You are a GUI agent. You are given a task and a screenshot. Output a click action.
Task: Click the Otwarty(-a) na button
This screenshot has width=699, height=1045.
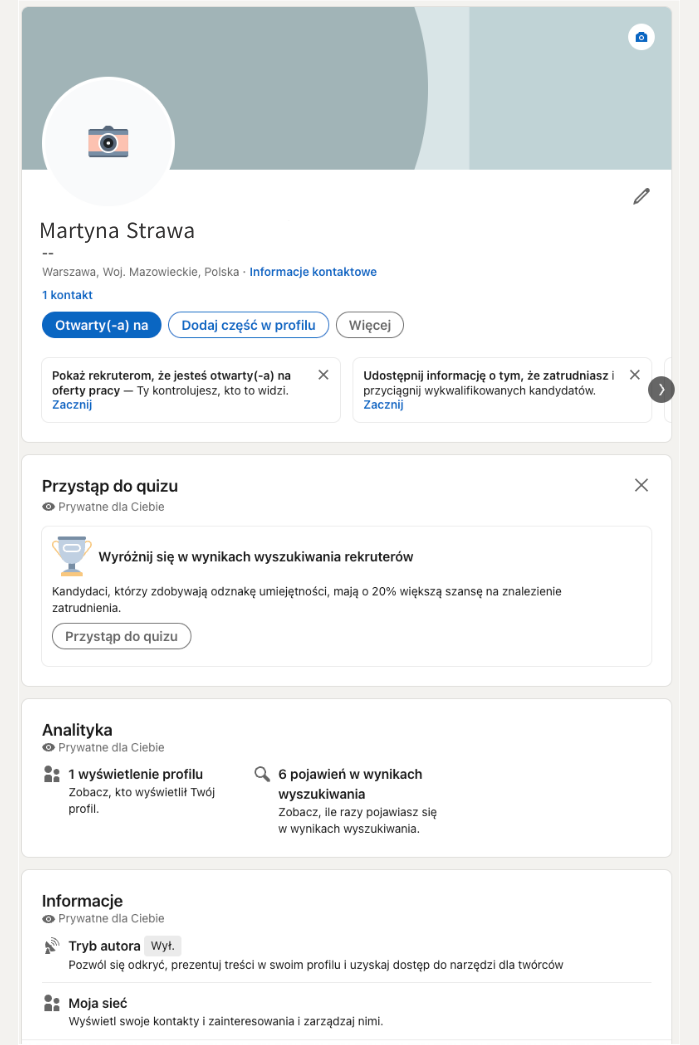pos(101,325)
